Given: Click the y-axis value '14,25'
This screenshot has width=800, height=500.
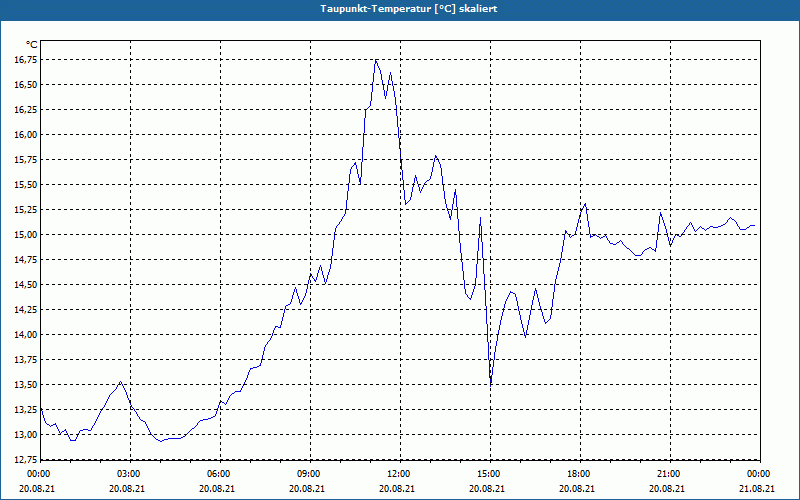Looking at the screenshot, I should coord(26,310).
